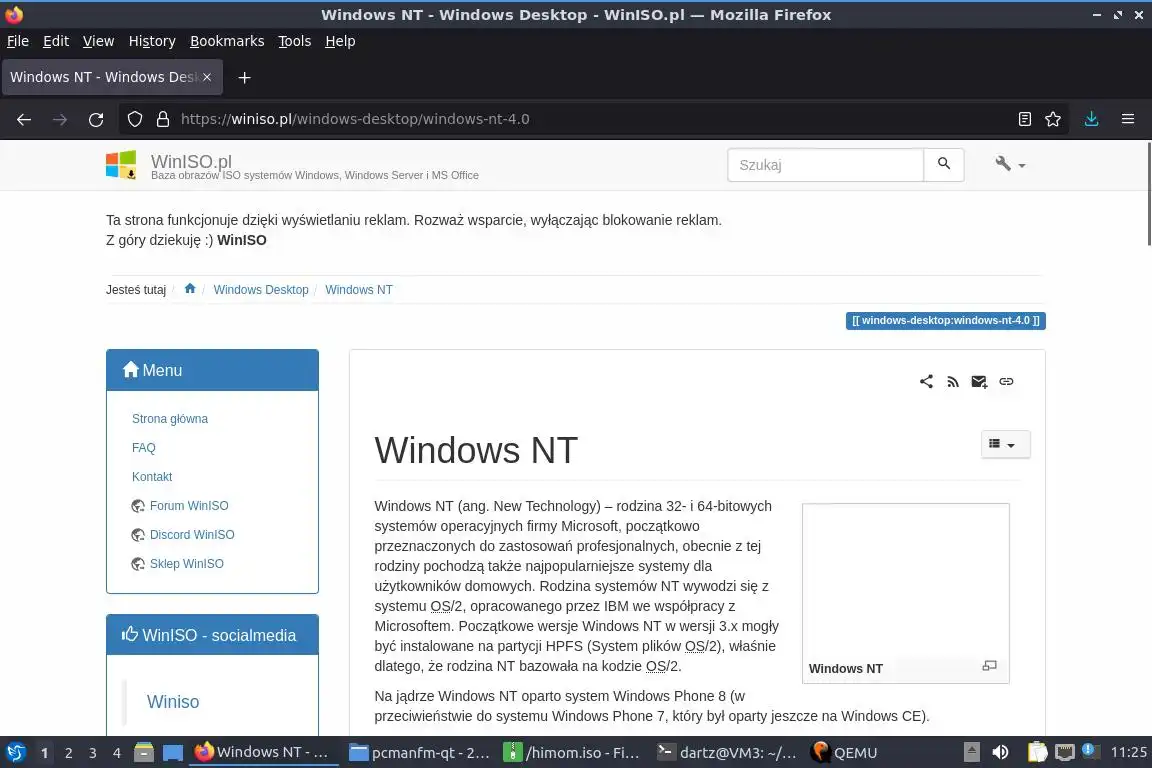Switch to QEMU taskbar window

(845, 753)
